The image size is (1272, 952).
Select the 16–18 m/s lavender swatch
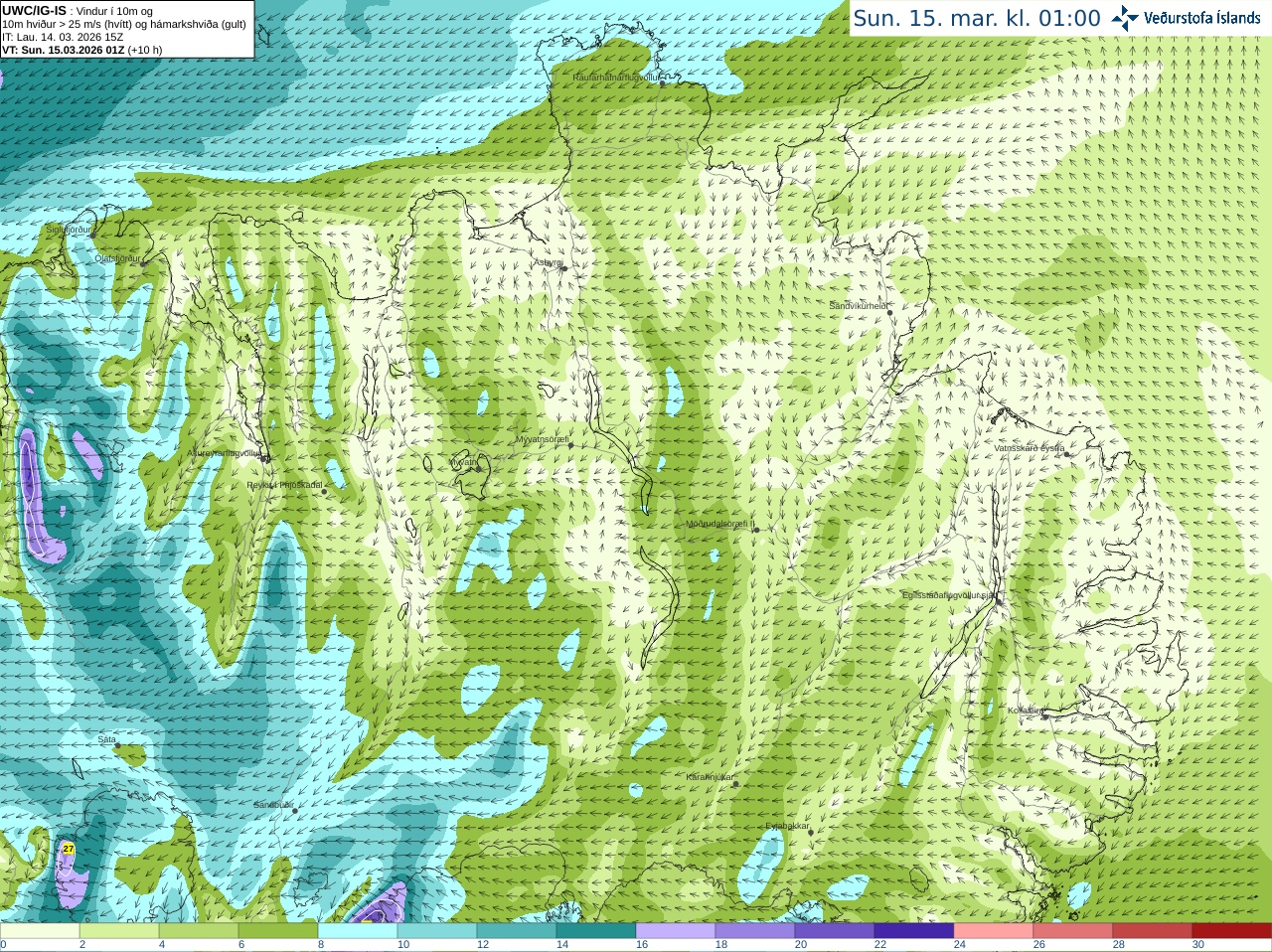(x=676, y=931)
